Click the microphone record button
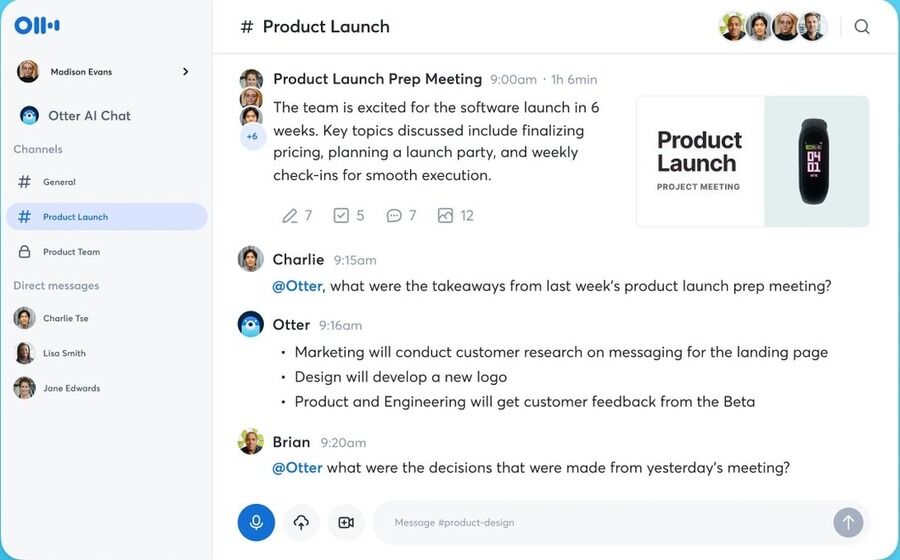Screen dimensions: 900x560 (x=256, y=522)
